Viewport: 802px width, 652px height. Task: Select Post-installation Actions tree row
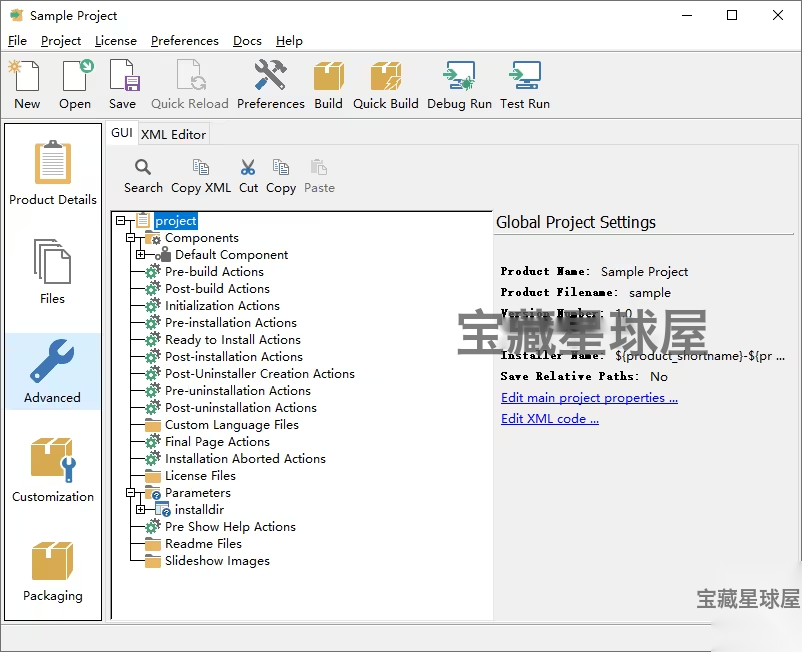234,356
